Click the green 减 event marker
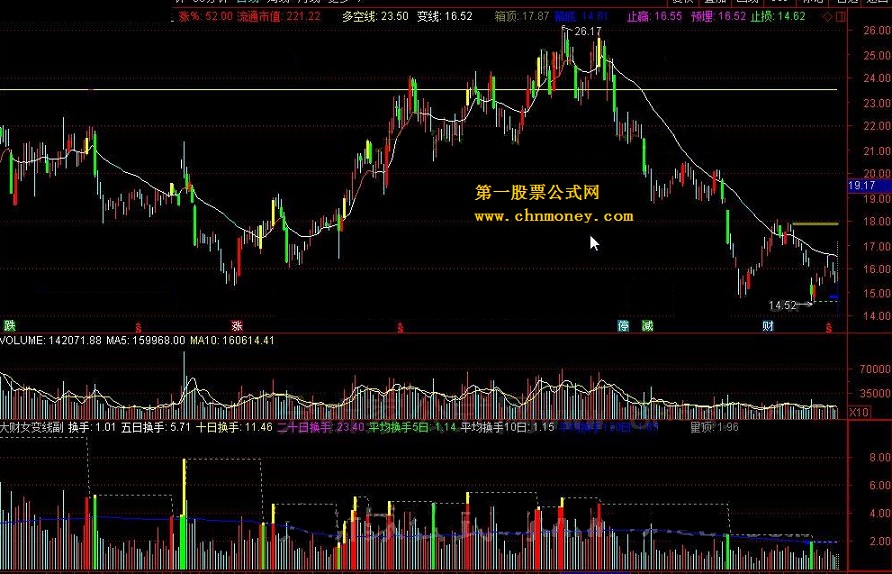892x574 pixels. pyautogui.click(x=647, y=326)
